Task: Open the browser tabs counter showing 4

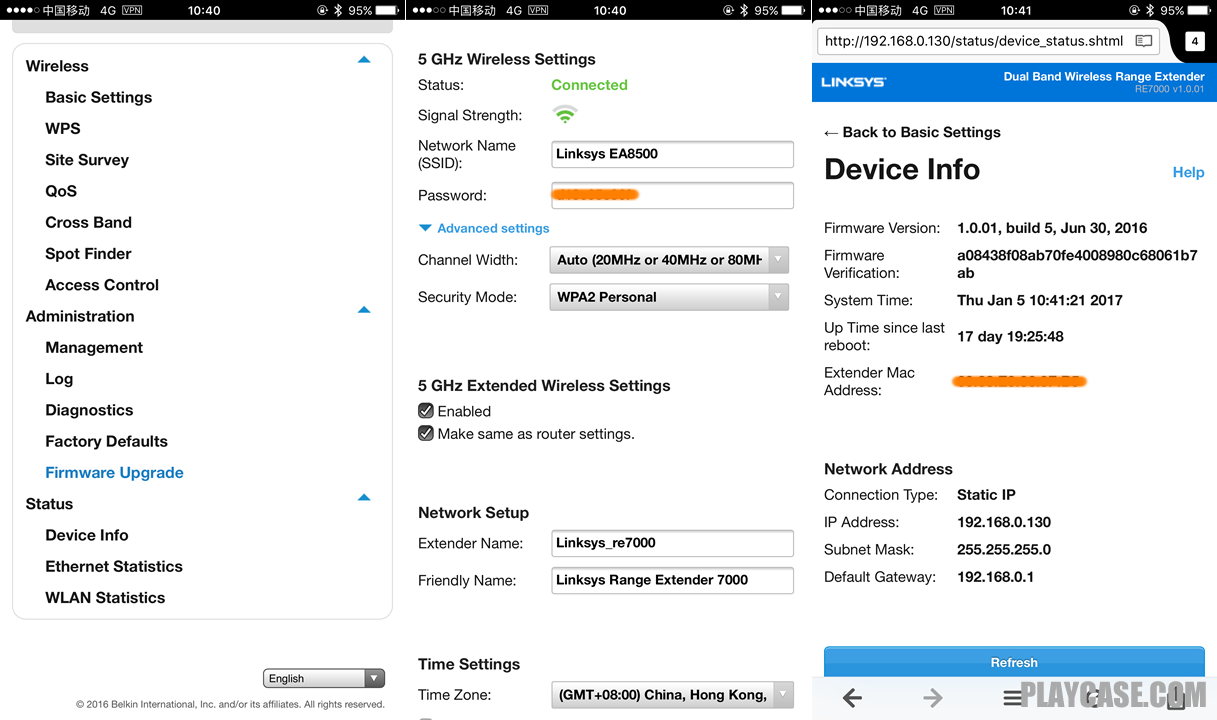Action: coord(1195,41)
